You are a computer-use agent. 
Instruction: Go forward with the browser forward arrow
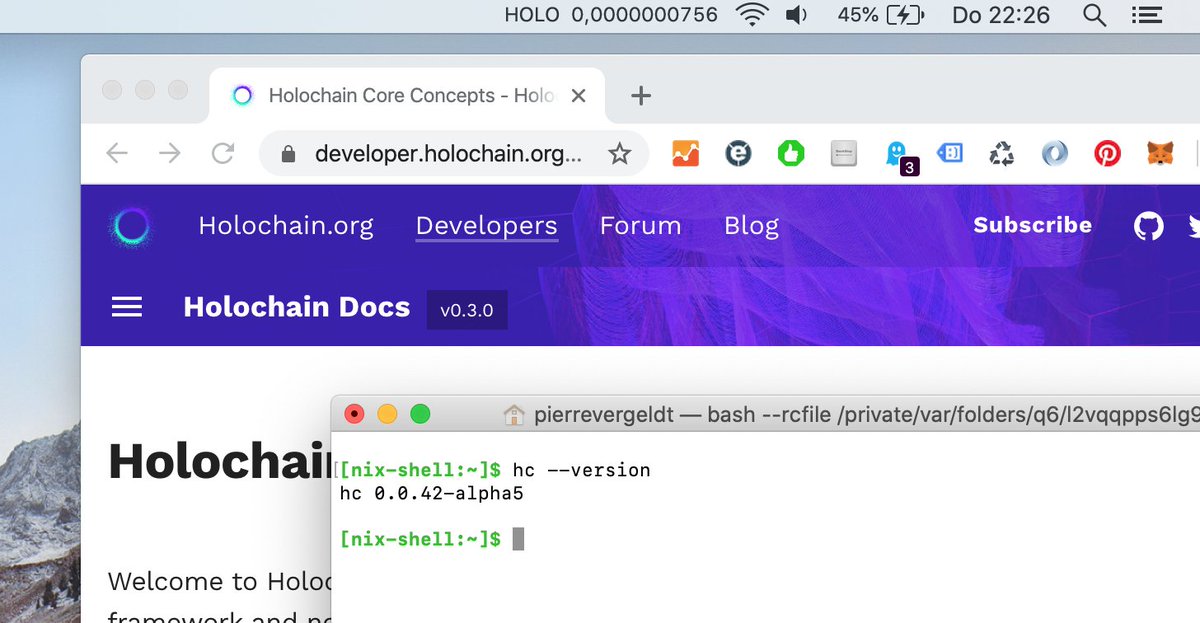pos(170,153)
